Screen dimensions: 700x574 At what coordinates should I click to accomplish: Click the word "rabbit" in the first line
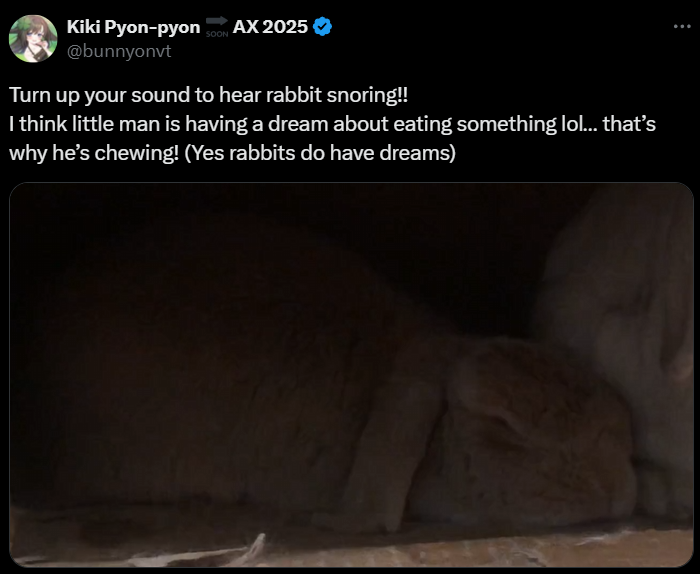click(x=294, y=95)
